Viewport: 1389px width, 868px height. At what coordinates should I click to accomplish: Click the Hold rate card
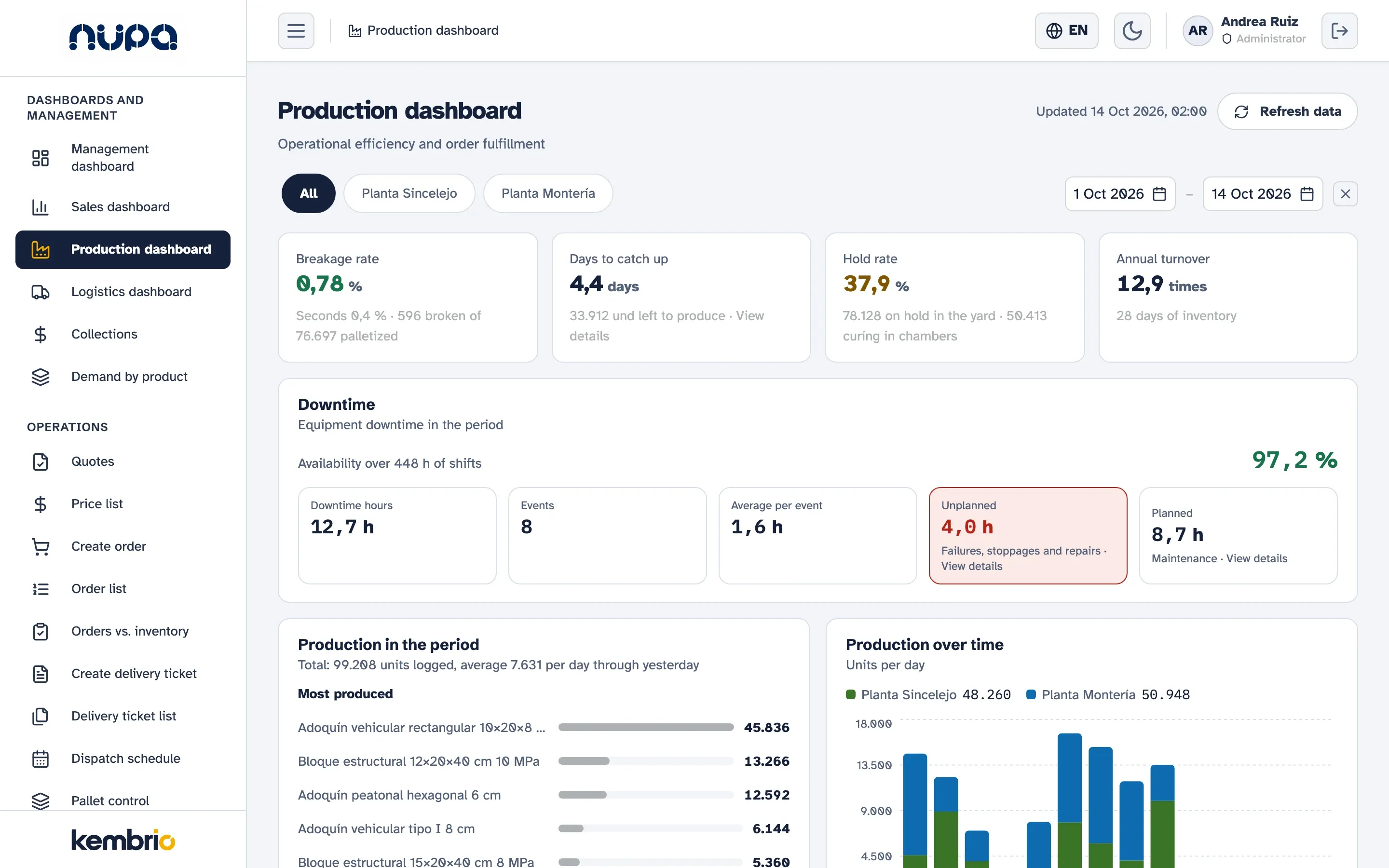point(954,298)
